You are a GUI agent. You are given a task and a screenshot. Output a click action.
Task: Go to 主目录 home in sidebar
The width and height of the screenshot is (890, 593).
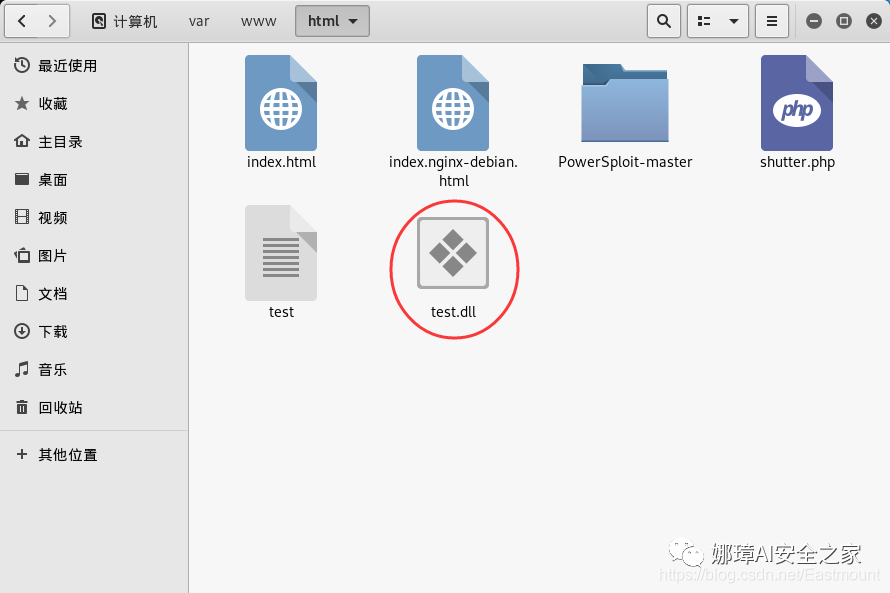(94, 141)
